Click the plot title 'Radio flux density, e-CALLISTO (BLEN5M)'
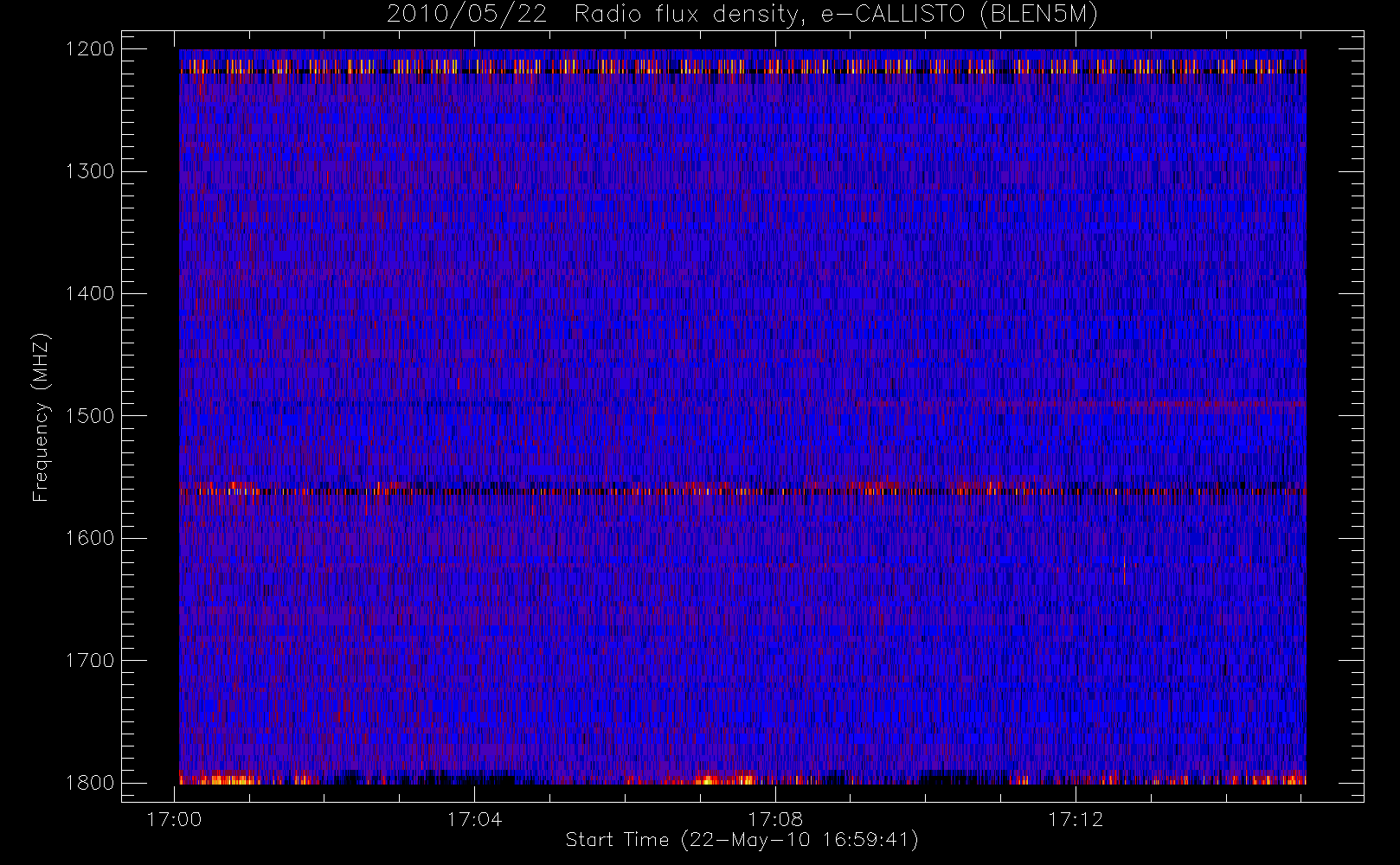This screenshot has width=1400, height=865. coord(836,15)
